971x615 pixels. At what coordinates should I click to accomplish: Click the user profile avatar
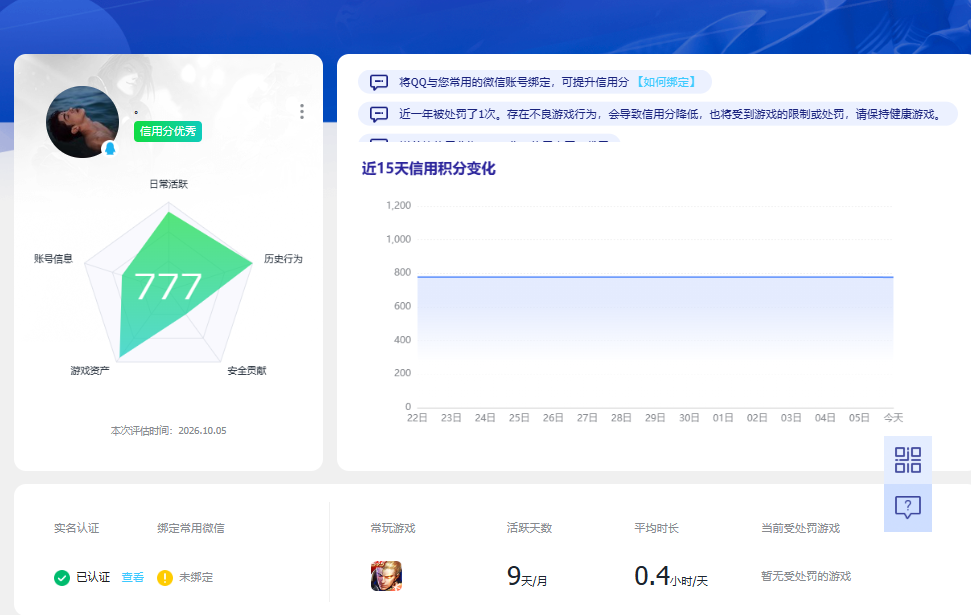(82, 122)
